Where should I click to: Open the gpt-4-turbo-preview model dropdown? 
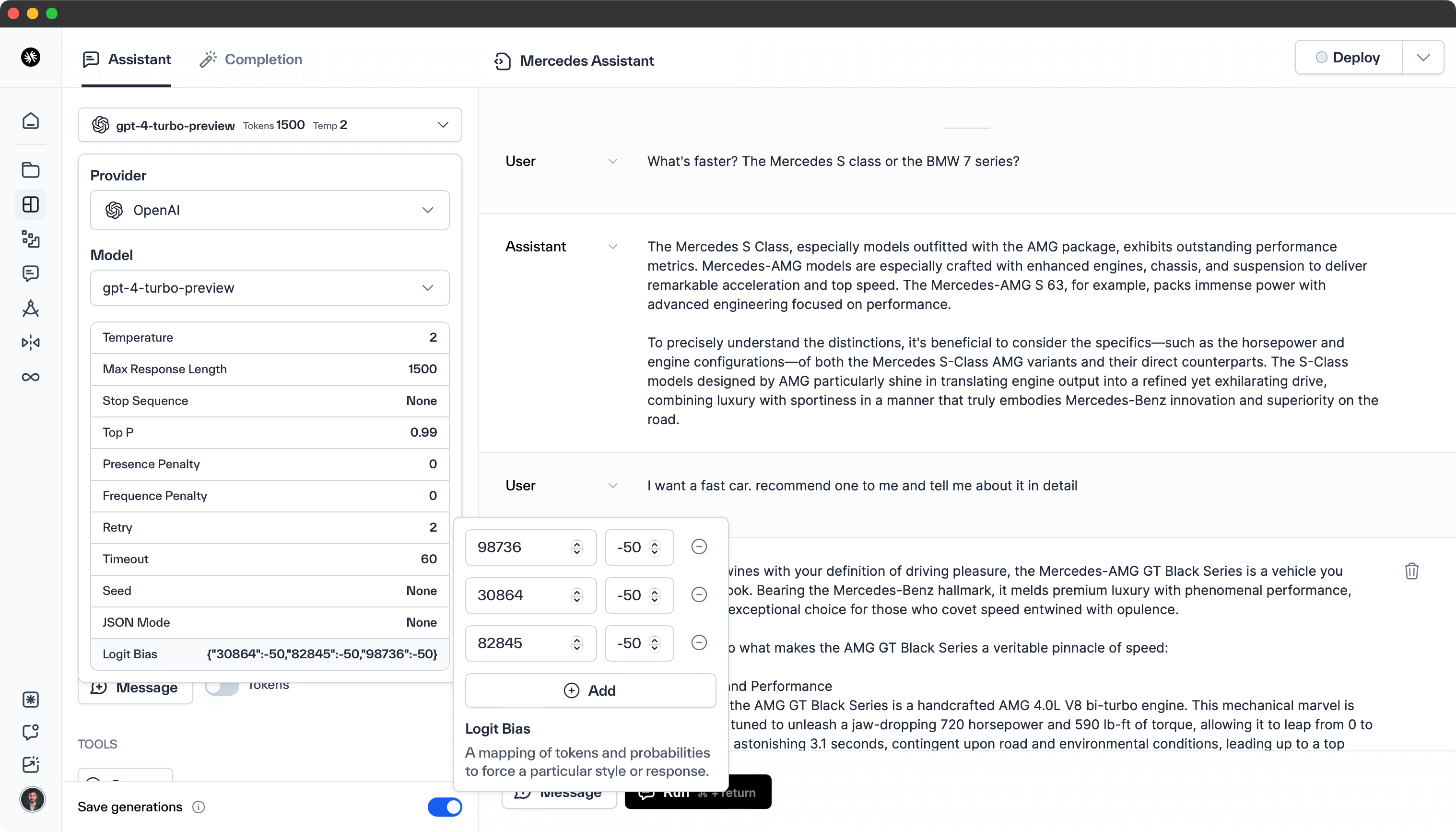270,288
